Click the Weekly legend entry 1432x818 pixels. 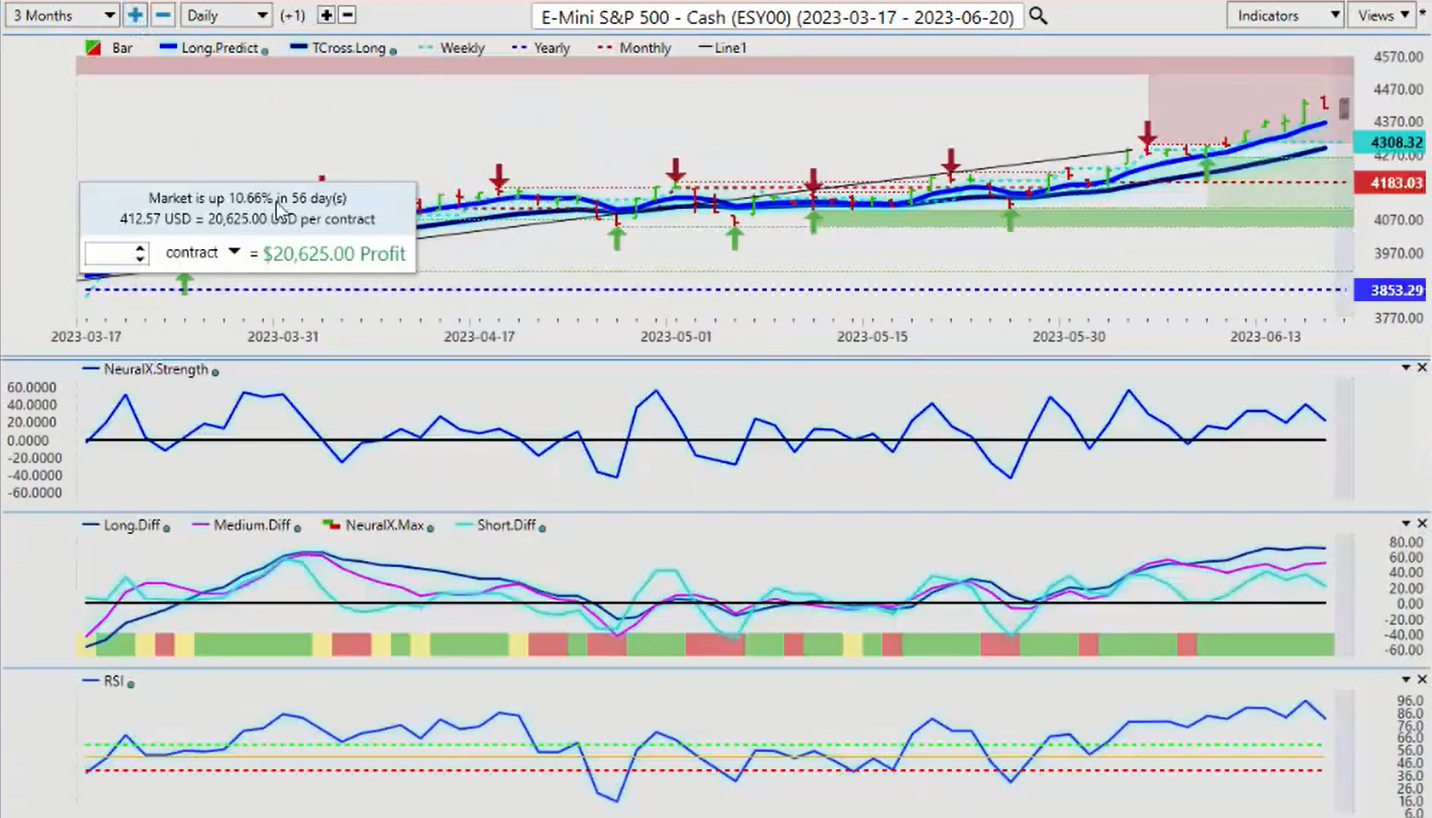[450, 48]
